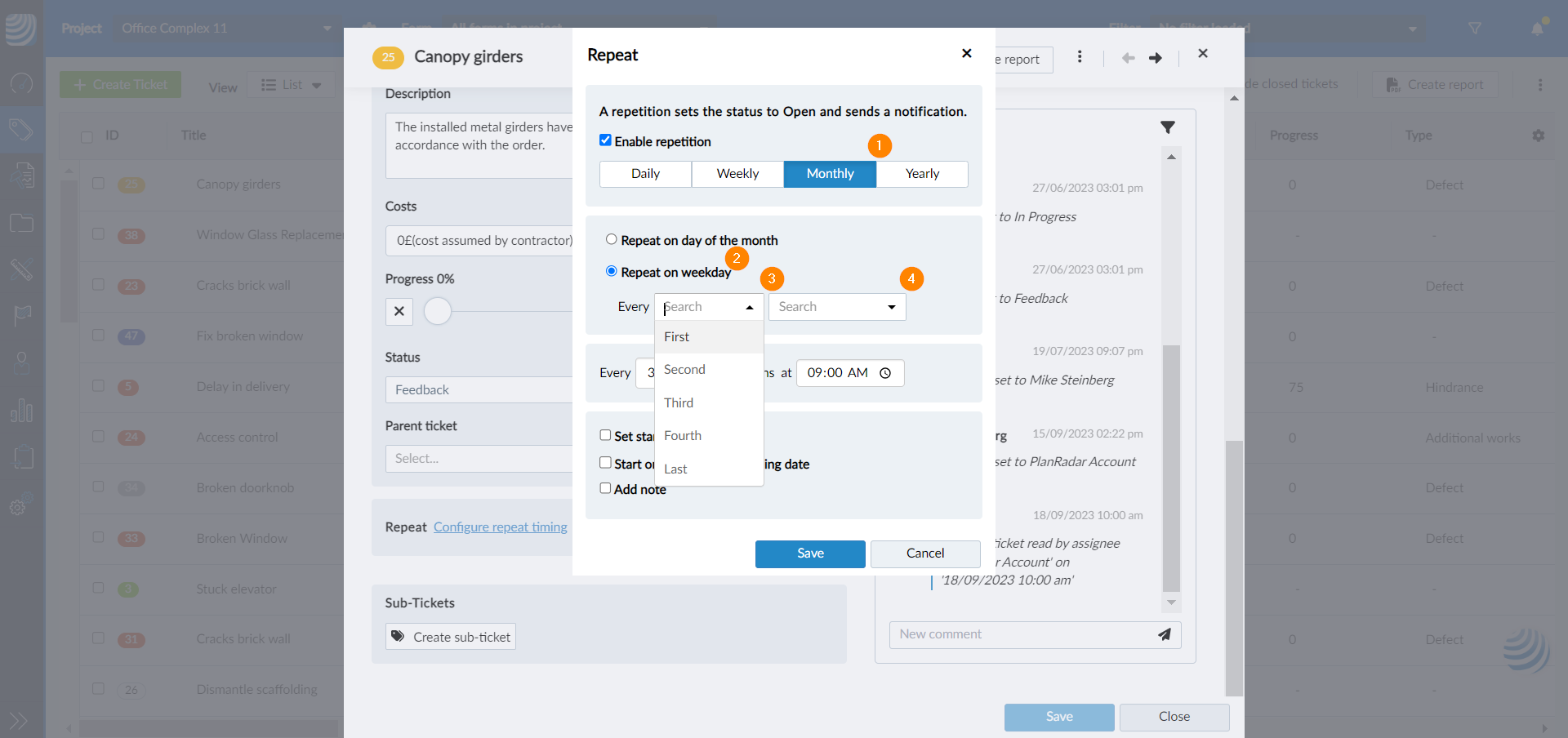Open the three-dot more options menu
This screenshot has width=1568, height=738.
[x=1079, y=57]
